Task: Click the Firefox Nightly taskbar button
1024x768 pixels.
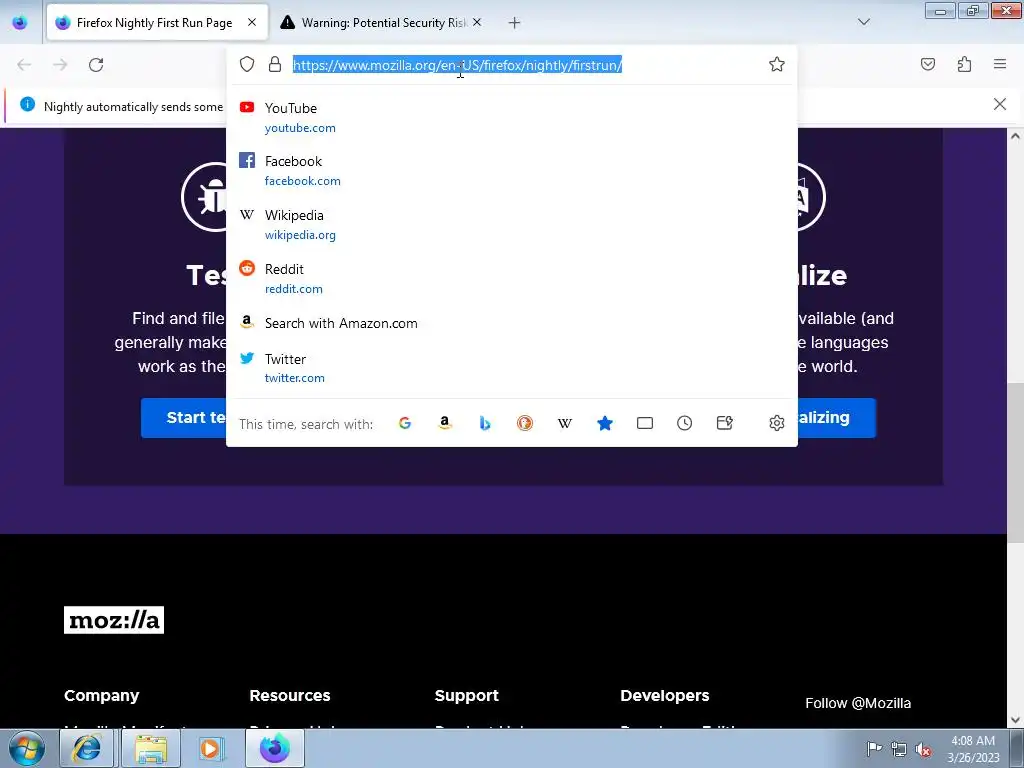Action: [274, 748]
